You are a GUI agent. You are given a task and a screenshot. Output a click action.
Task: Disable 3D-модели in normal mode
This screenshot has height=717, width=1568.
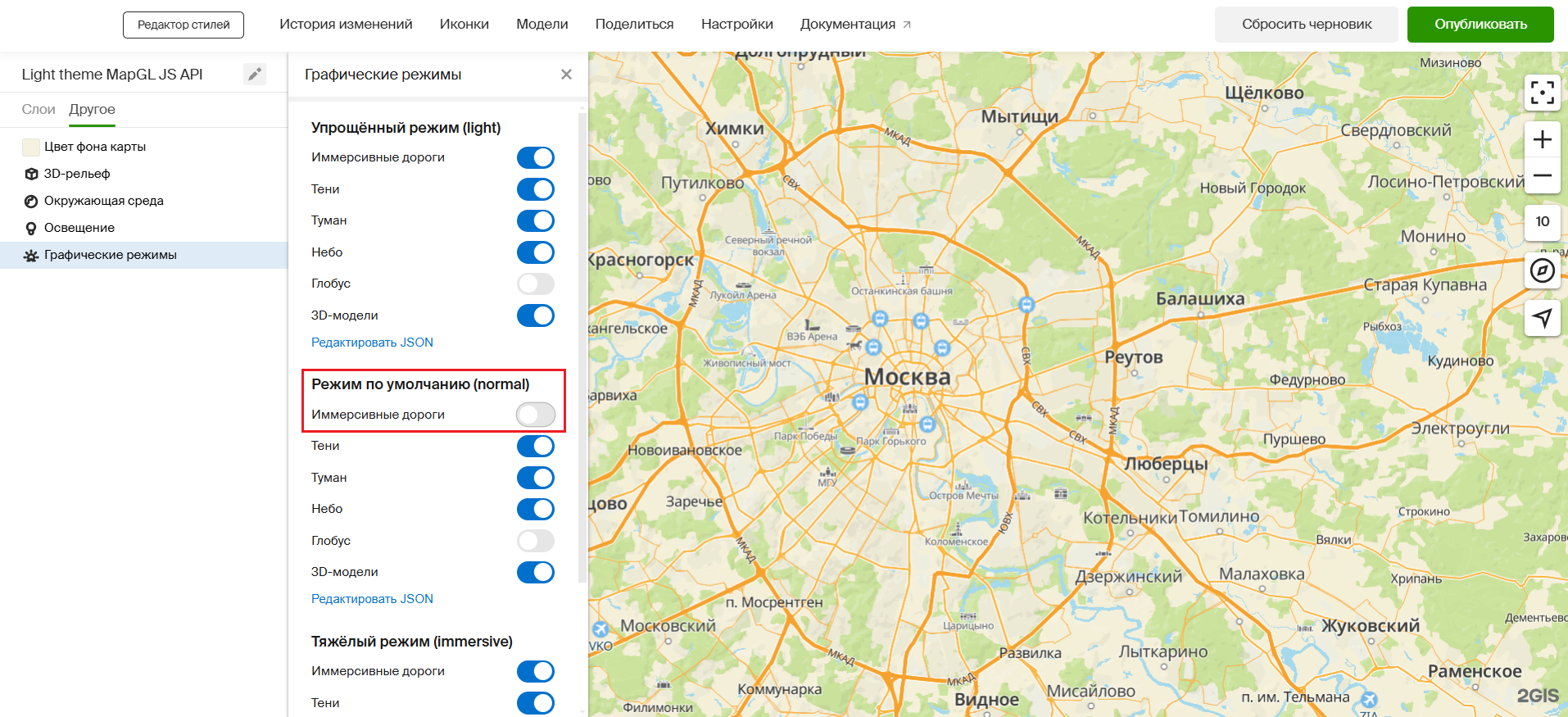(536, 572)
